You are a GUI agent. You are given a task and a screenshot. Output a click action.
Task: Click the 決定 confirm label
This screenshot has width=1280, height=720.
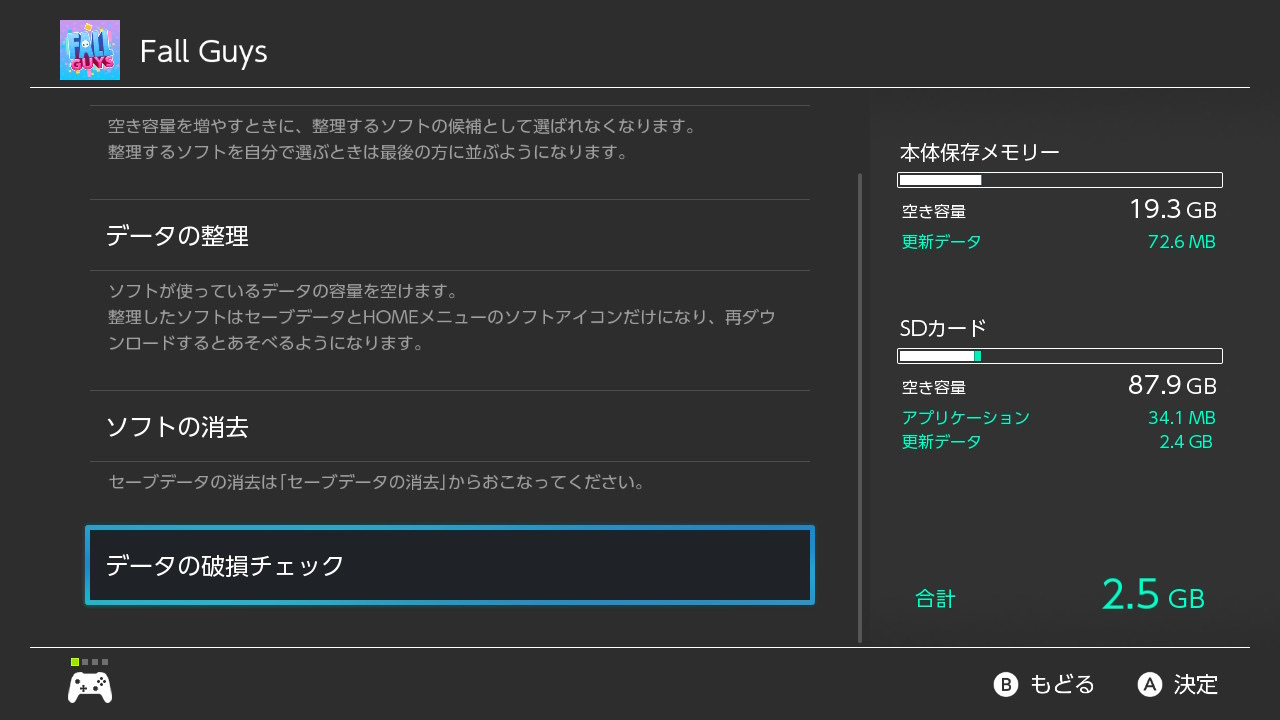pos(1196,684)
